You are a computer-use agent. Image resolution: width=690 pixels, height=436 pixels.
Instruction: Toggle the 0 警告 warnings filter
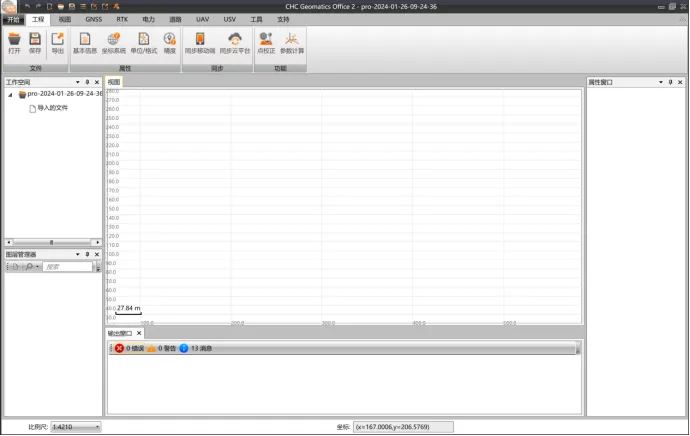[161, 348]
